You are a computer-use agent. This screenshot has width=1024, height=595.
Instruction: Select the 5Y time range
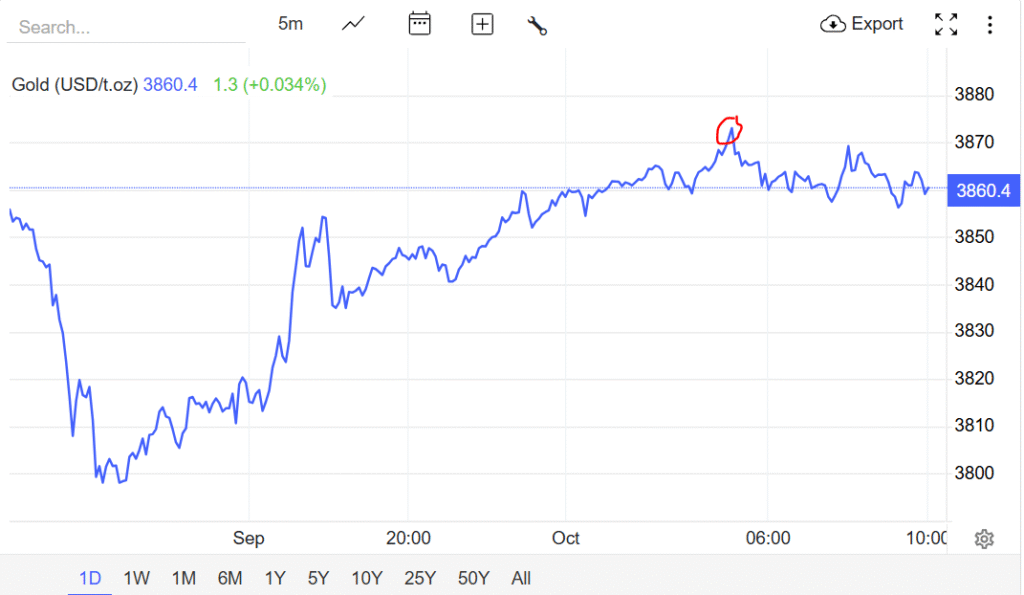[319, 578]
